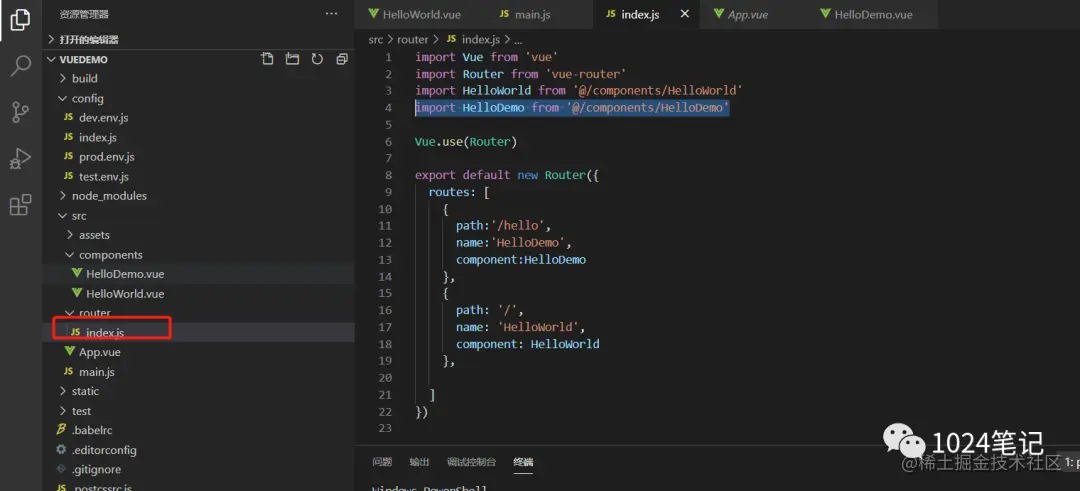Screen dimensions: 1080x491
Task: Click the path:'/hello' code line
Action: 503,226
